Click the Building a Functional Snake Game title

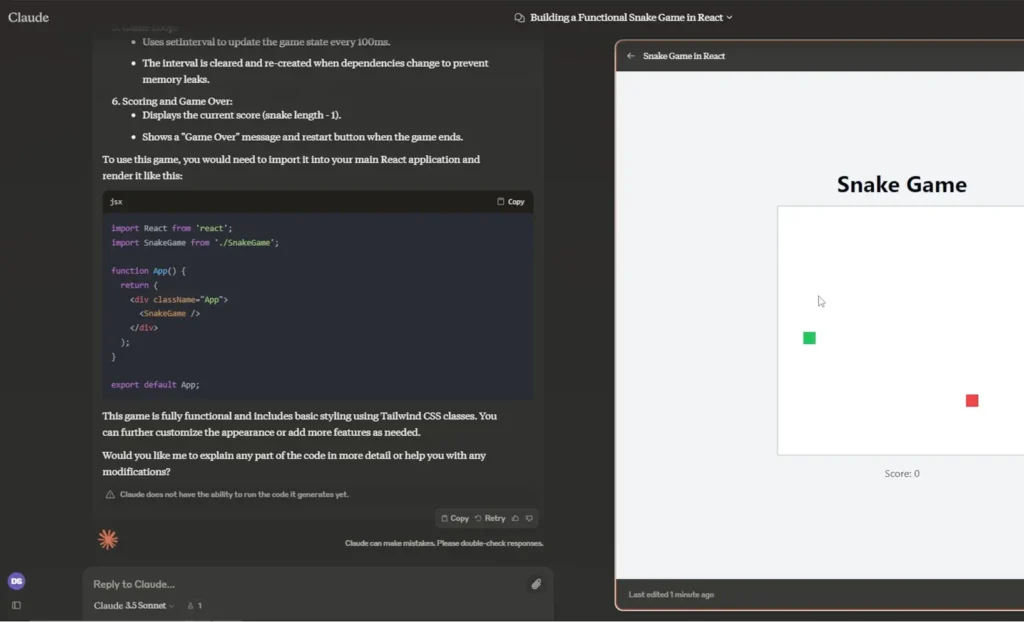coord(626,18)
